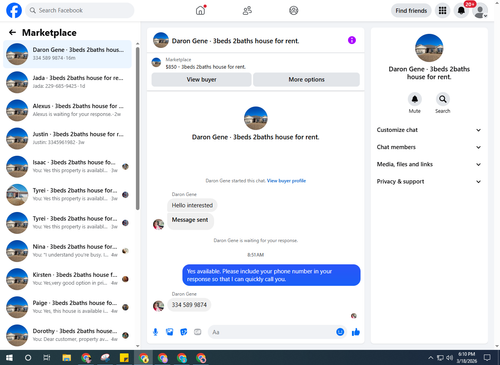Image resolution: width=500 pixels, height=365 pixels.
Task: Mute this chat with the bell icon
Action: click(415, 99)
